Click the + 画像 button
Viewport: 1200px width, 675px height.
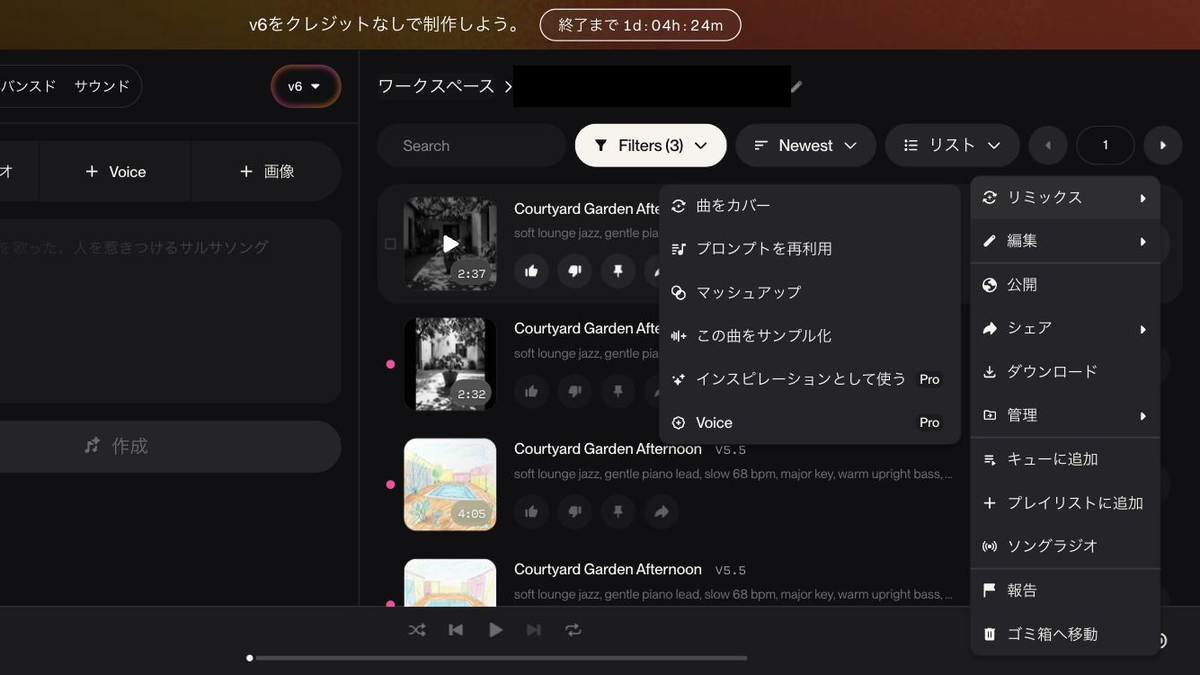(266, 172)
